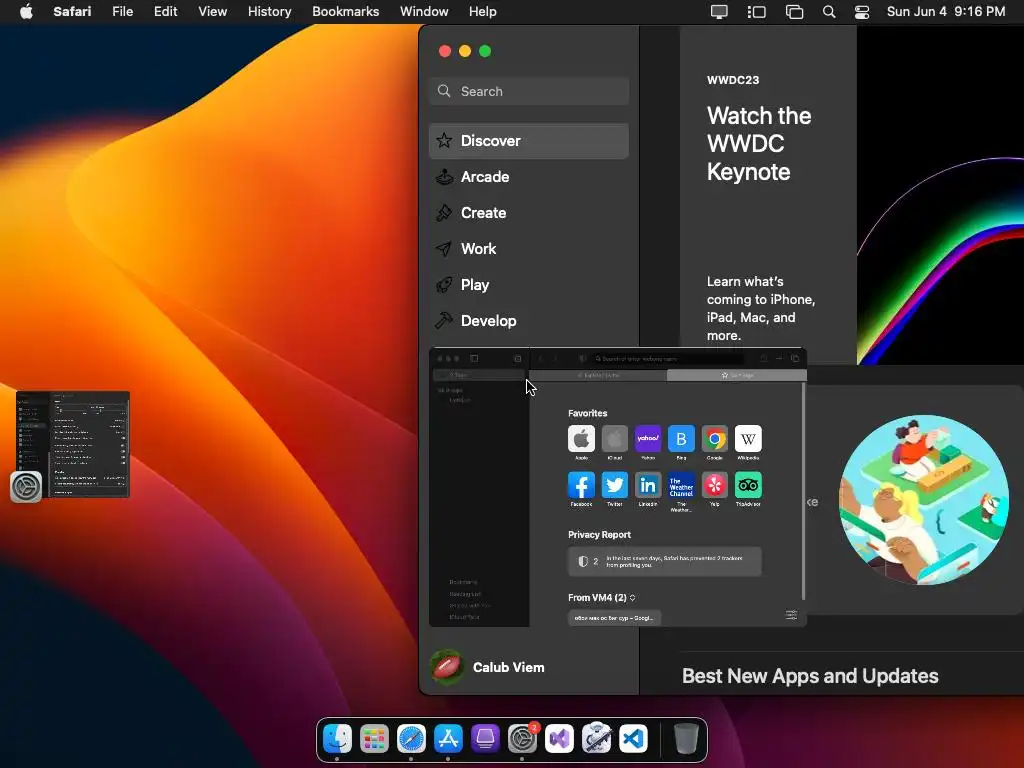Open the Bookmarks menu

click(345, 11)
